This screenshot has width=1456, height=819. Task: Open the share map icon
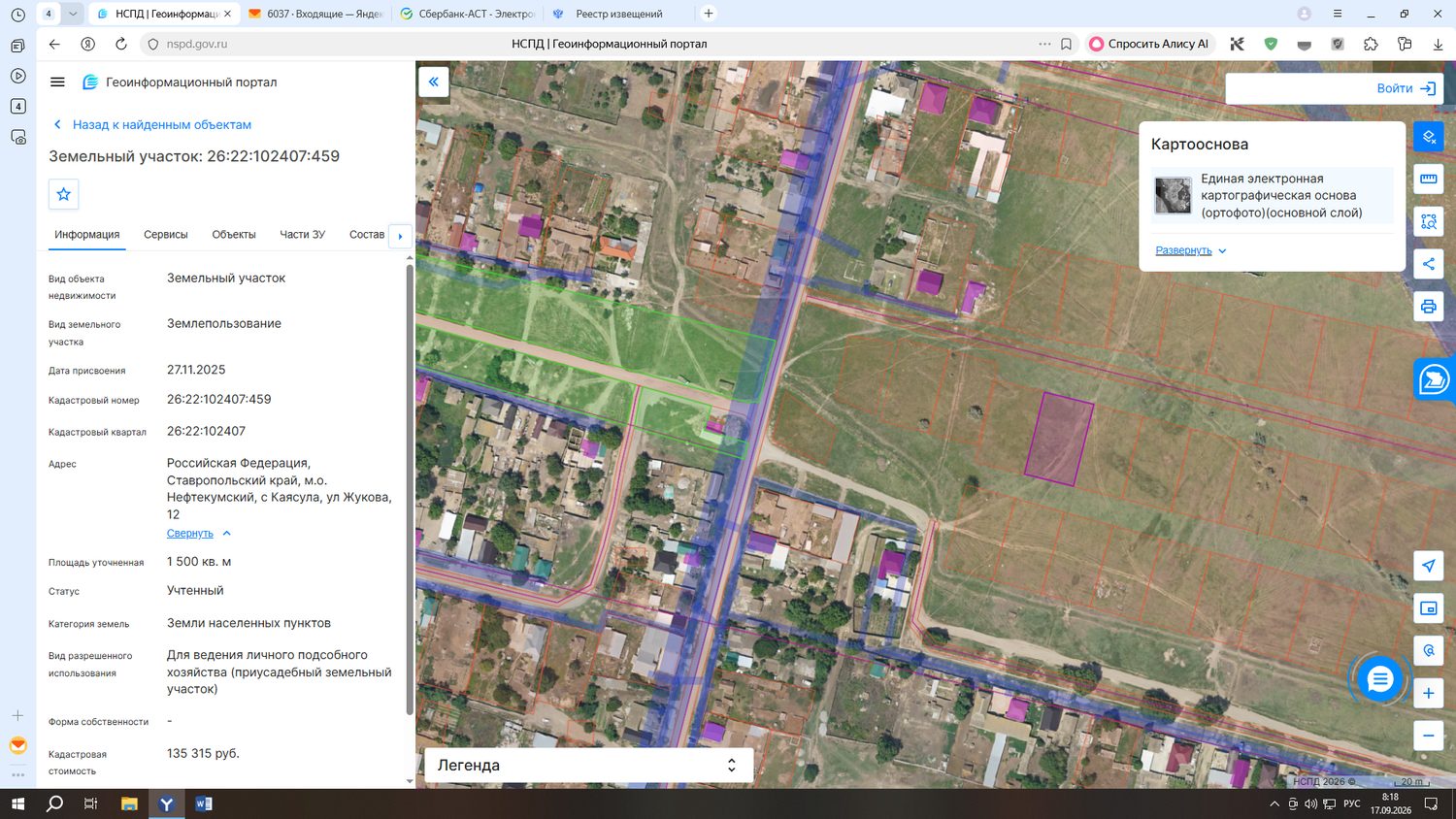click(1429, 264)
